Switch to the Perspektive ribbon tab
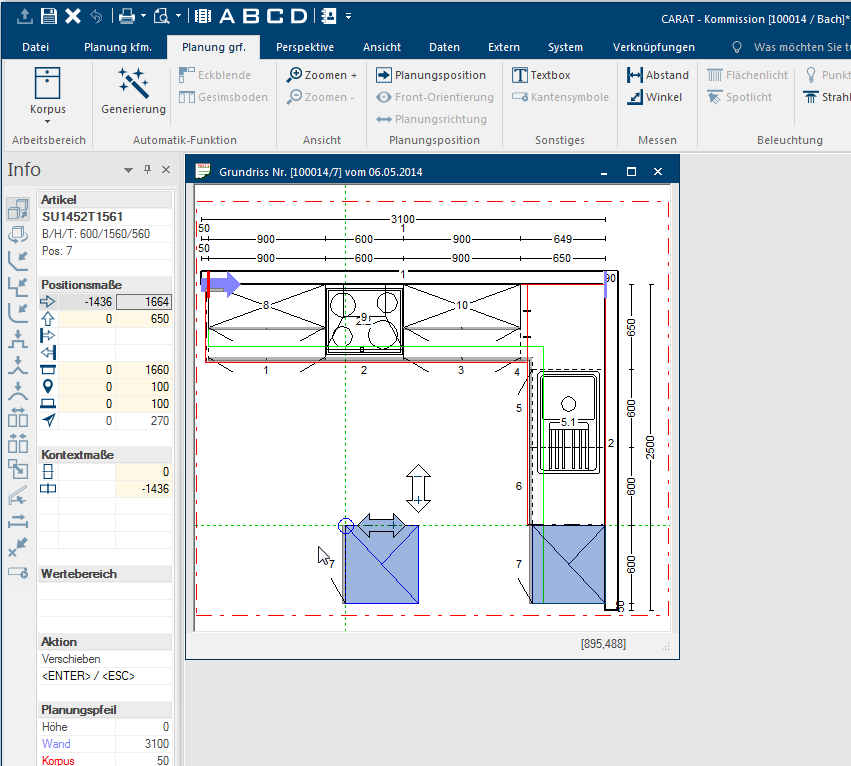This screenshot has width=851, height=766. pos(304,47)
